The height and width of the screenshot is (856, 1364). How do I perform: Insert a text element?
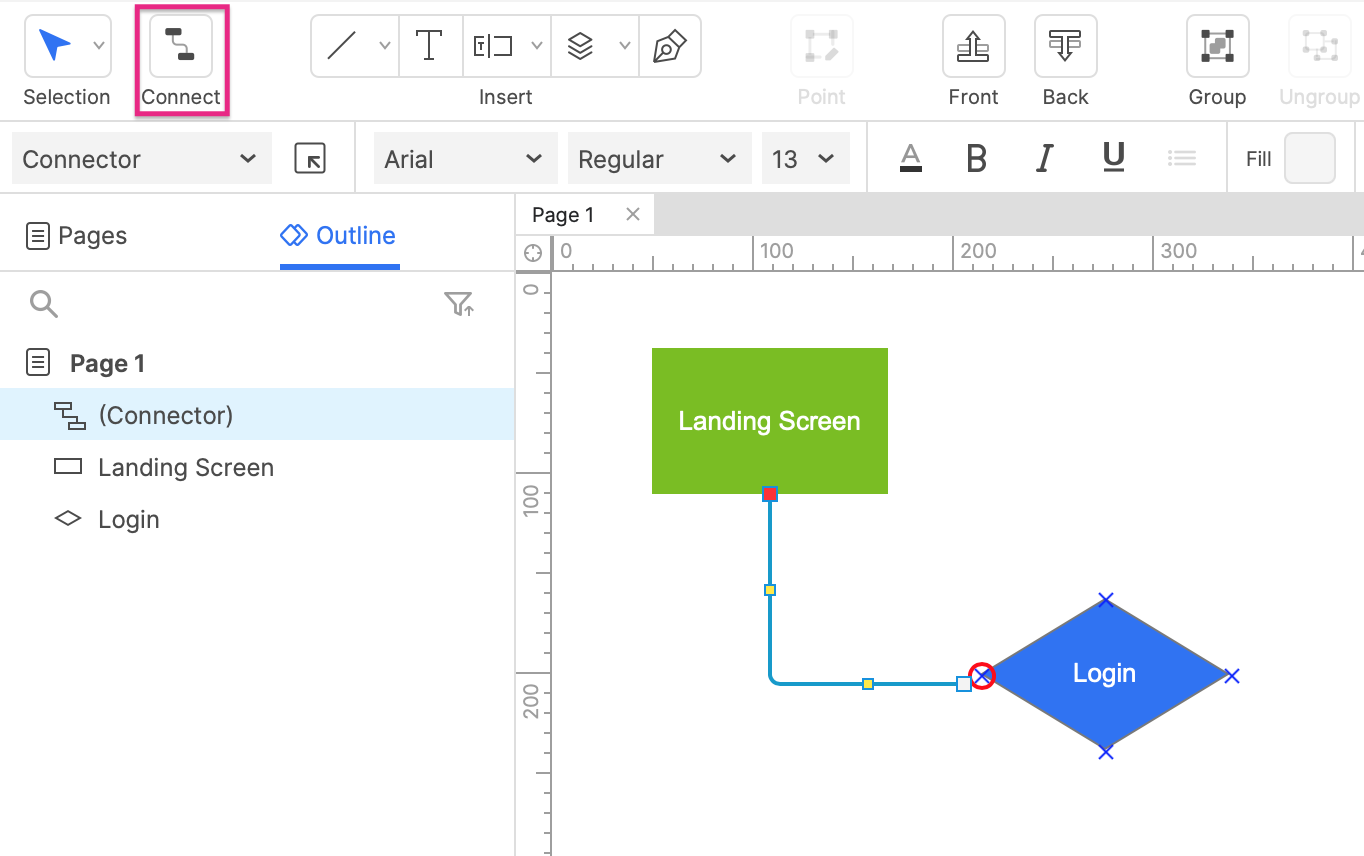pyautogui.click(x=430, y=45)
